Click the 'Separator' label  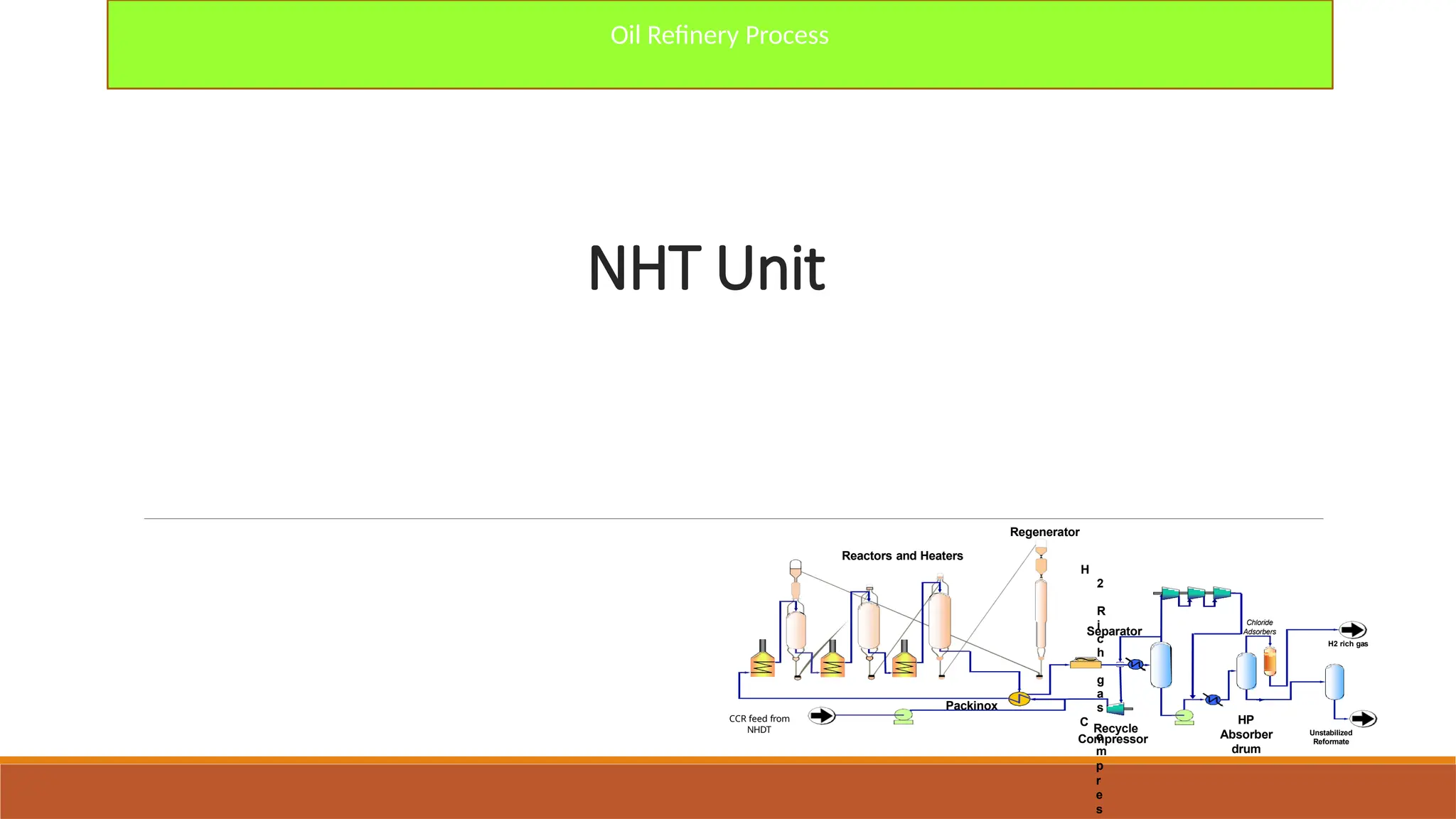[x=1114, y=631]
